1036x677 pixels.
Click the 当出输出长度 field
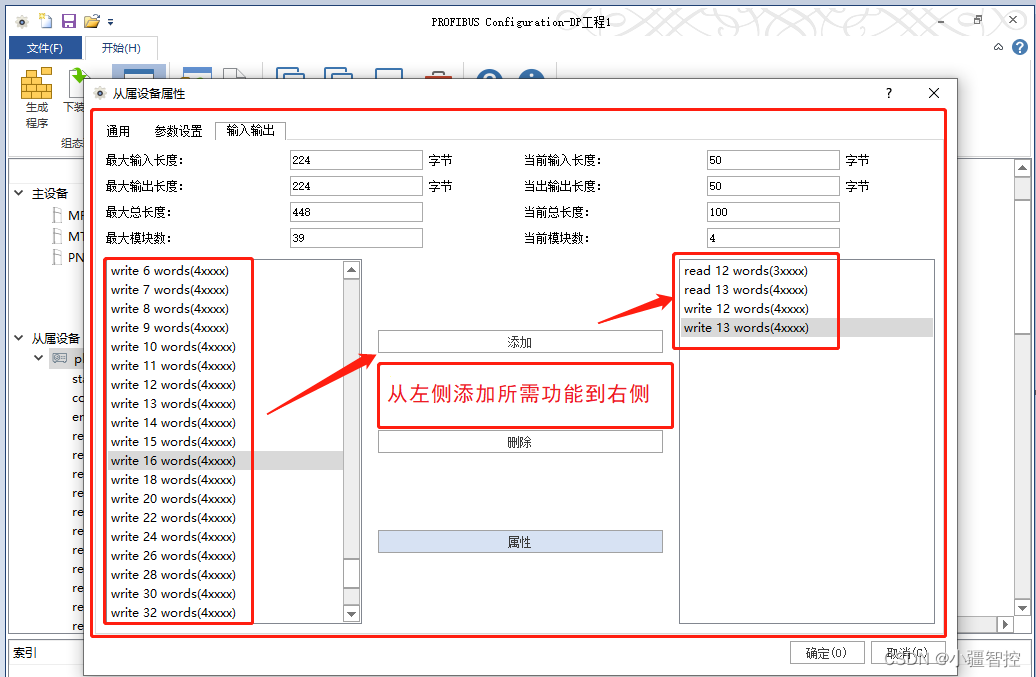(x=773, y=186)
